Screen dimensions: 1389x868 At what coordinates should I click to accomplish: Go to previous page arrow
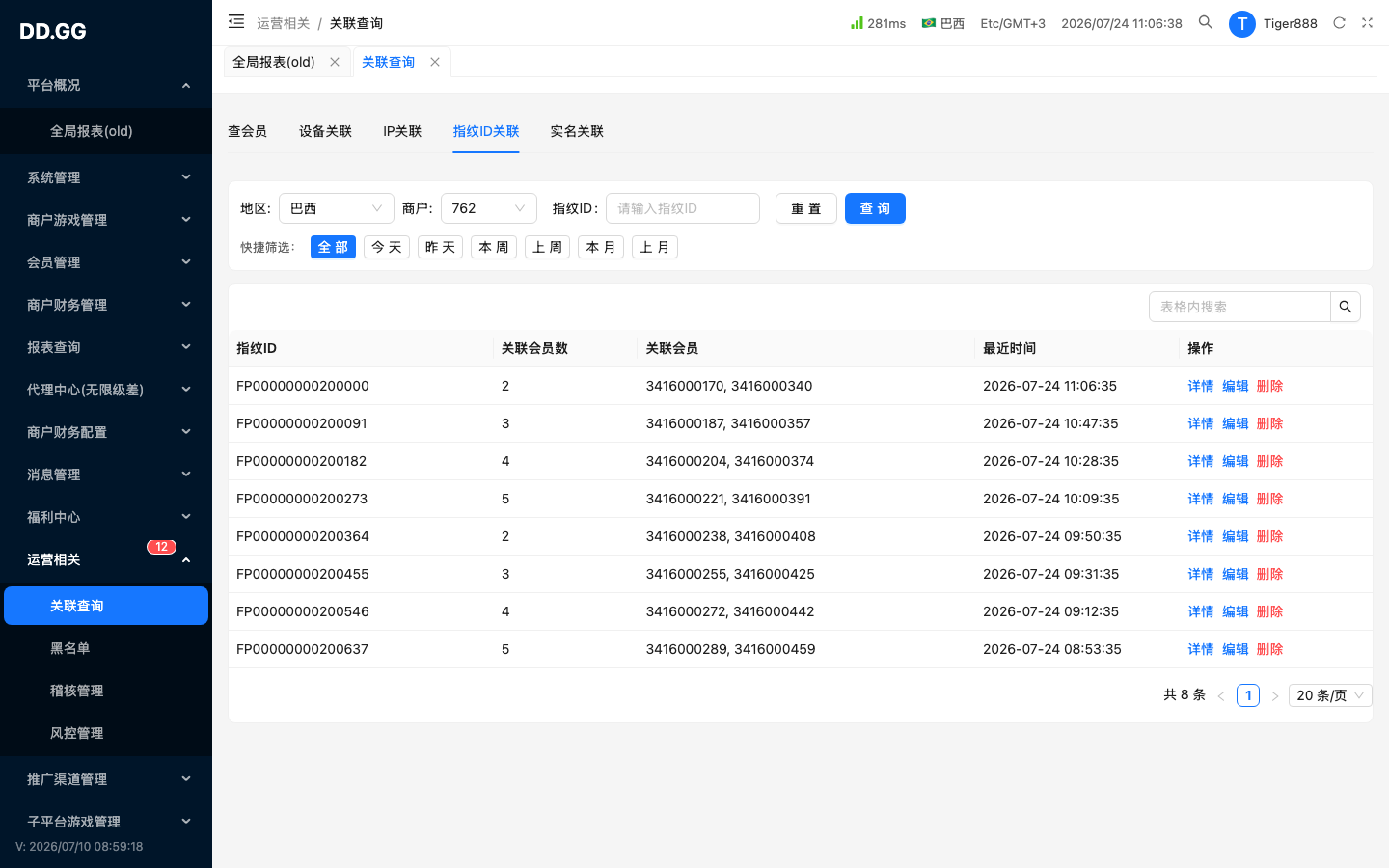click(1221, 695)
